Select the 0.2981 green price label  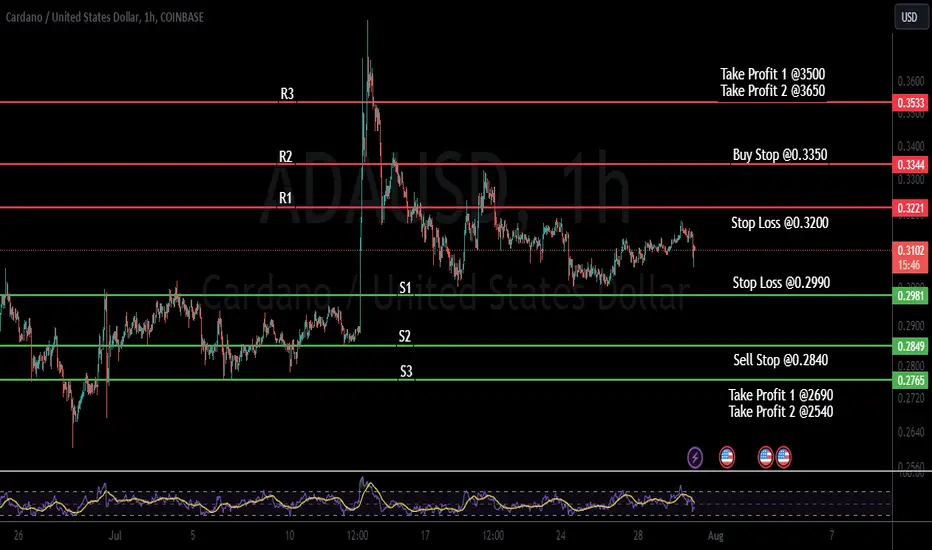coord(911,296)
